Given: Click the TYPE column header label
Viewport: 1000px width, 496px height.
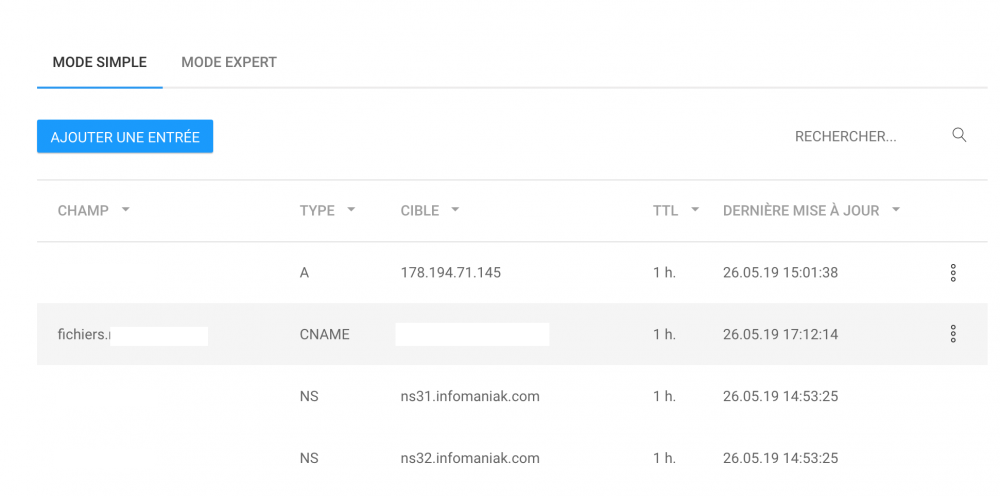Looking at the screenshot, I should pos(317,210).
